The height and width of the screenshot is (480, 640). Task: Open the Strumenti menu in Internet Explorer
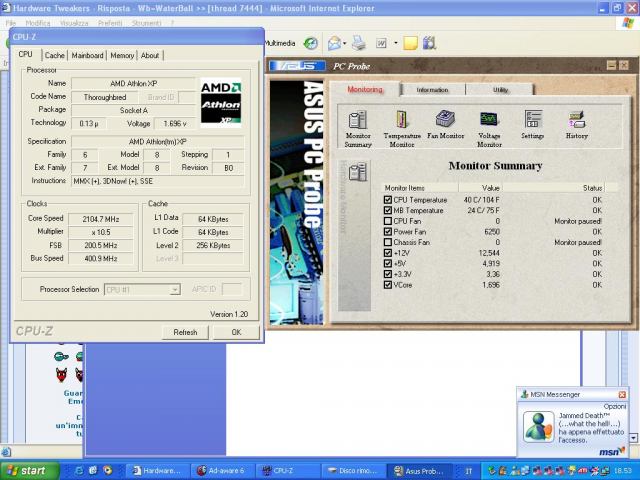coord(146,23)
